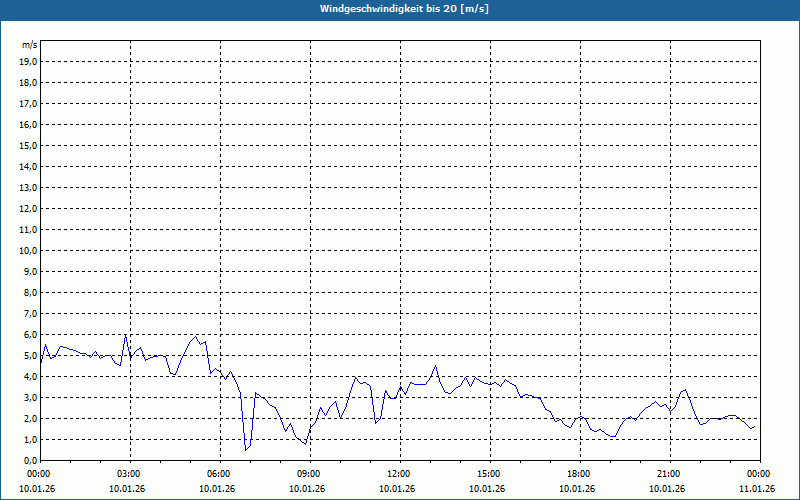Viewport: 800px width, 500px height.
Task: Click the wind speed peak near 03:00
Action: pos(125,335)
